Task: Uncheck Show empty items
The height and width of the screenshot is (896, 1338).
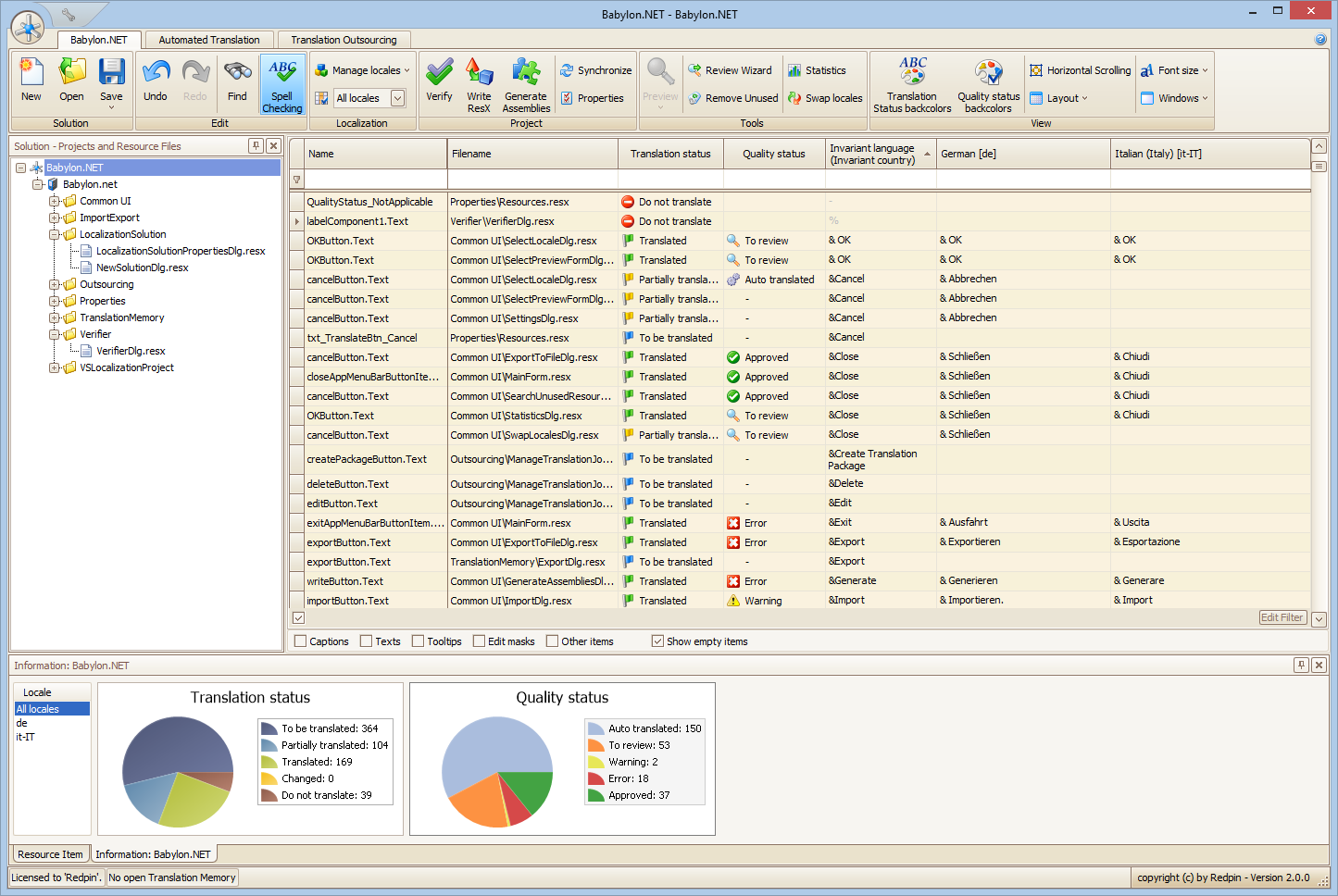Action: [657, 641]
